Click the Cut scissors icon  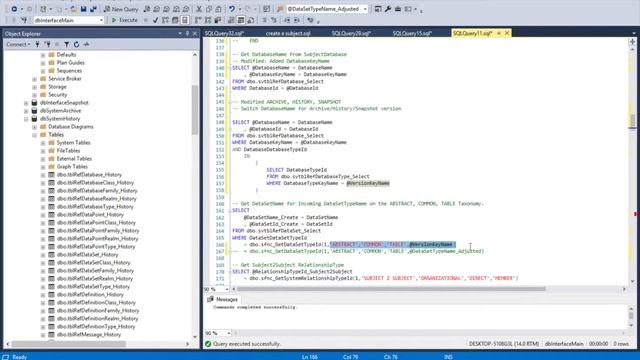pyautogui.click(x=199, y=9)
